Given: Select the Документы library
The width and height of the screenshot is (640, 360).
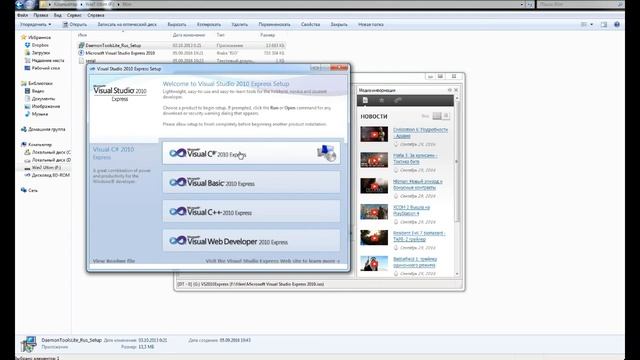Looking at the screenshot, I should pos(40,99).
